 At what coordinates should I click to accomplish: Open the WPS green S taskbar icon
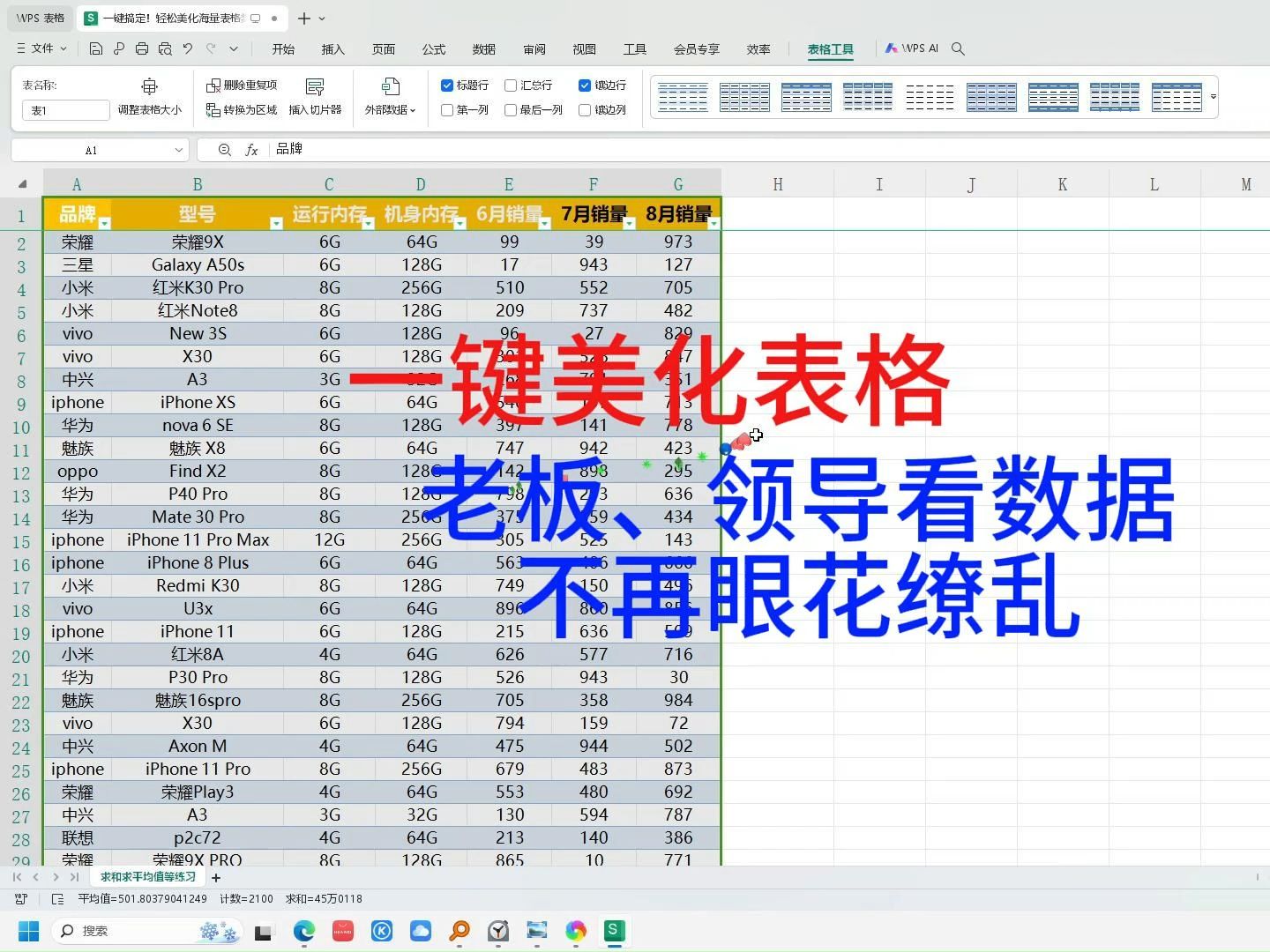click(x=613, y=930)
